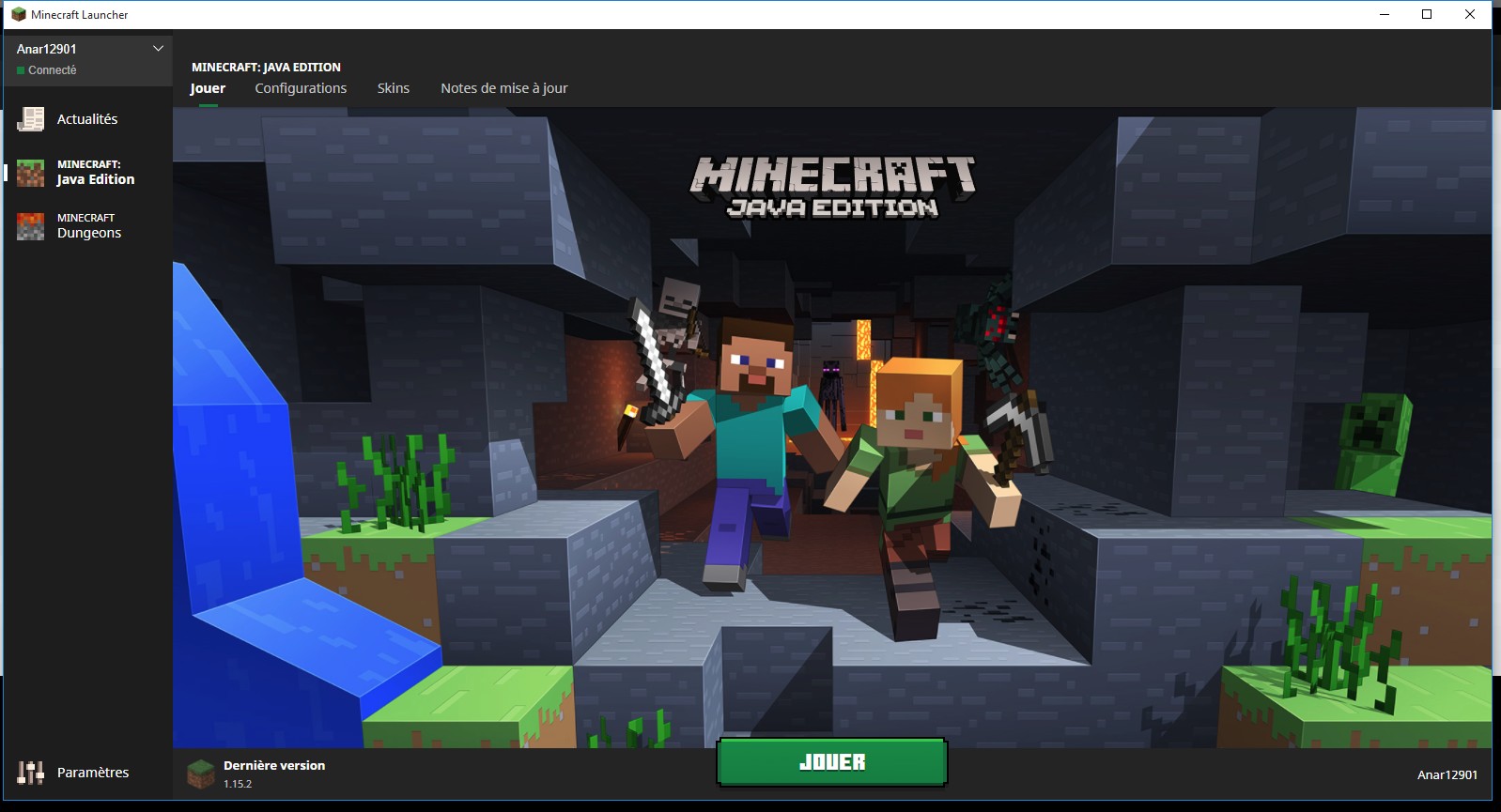Select the Java Edition grass block icon
Viewport: 1501px width, 812px height.
[x=30, y=173]
